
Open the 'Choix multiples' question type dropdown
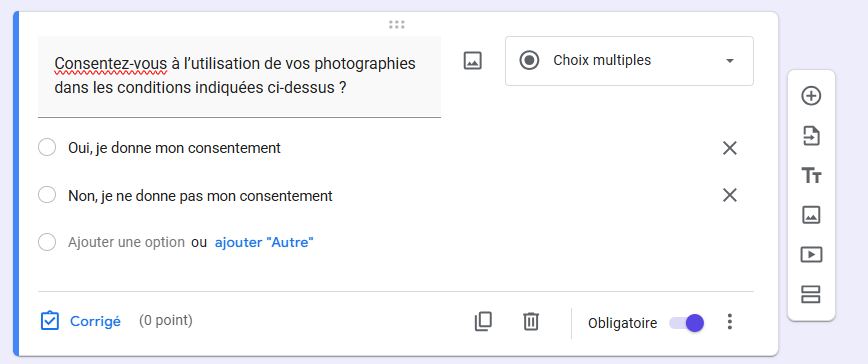(x=629, y=61)
